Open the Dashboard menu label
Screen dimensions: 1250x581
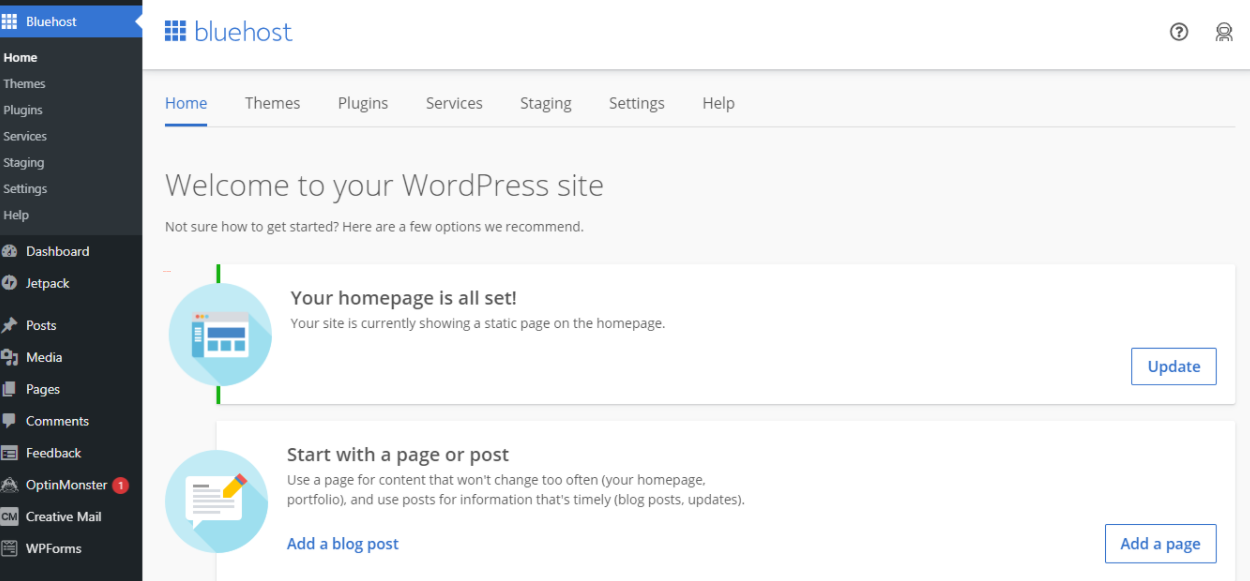pos(58,251)
